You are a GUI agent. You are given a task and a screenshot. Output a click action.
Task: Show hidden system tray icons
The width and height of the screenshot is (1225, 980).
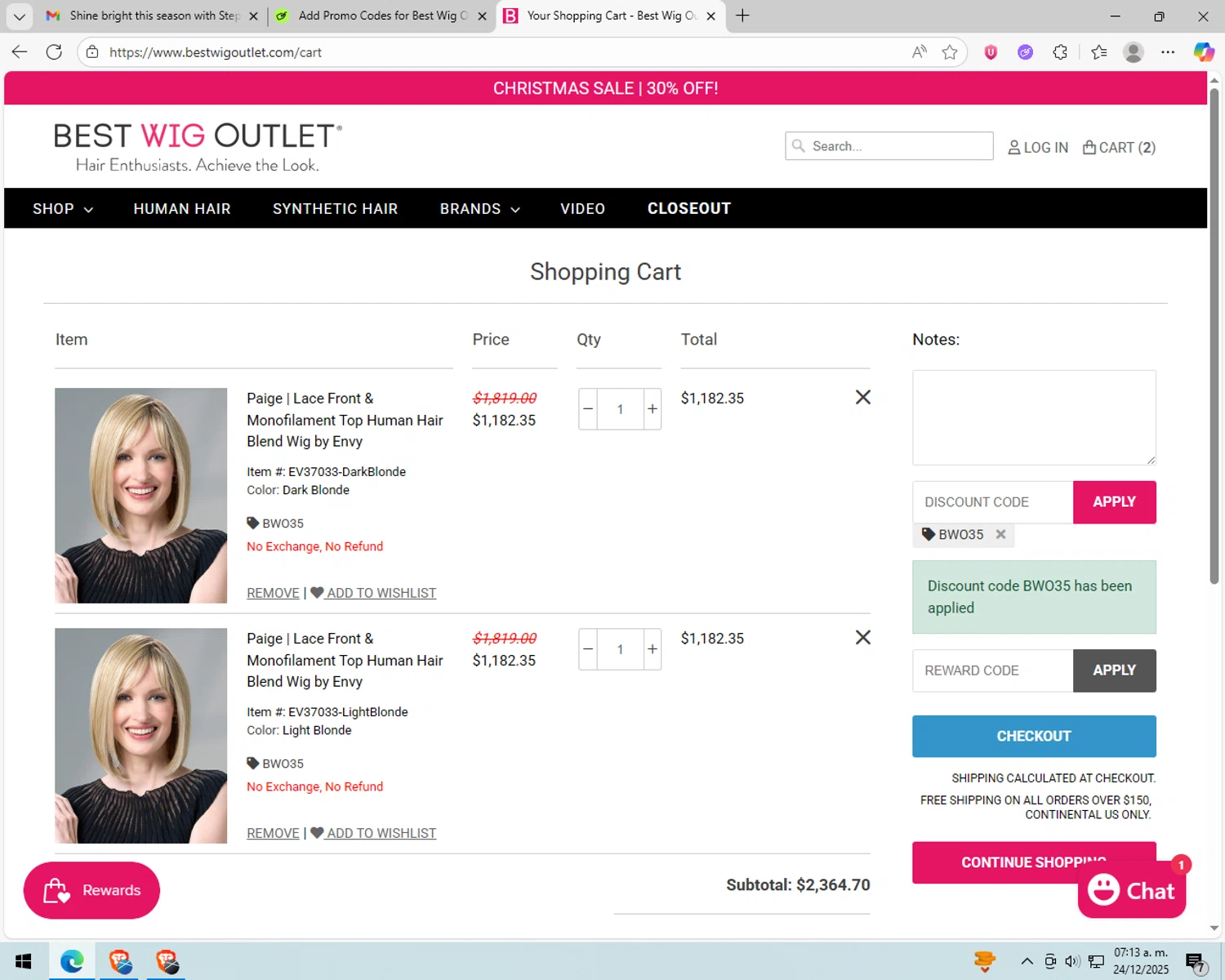[1027, 961]
